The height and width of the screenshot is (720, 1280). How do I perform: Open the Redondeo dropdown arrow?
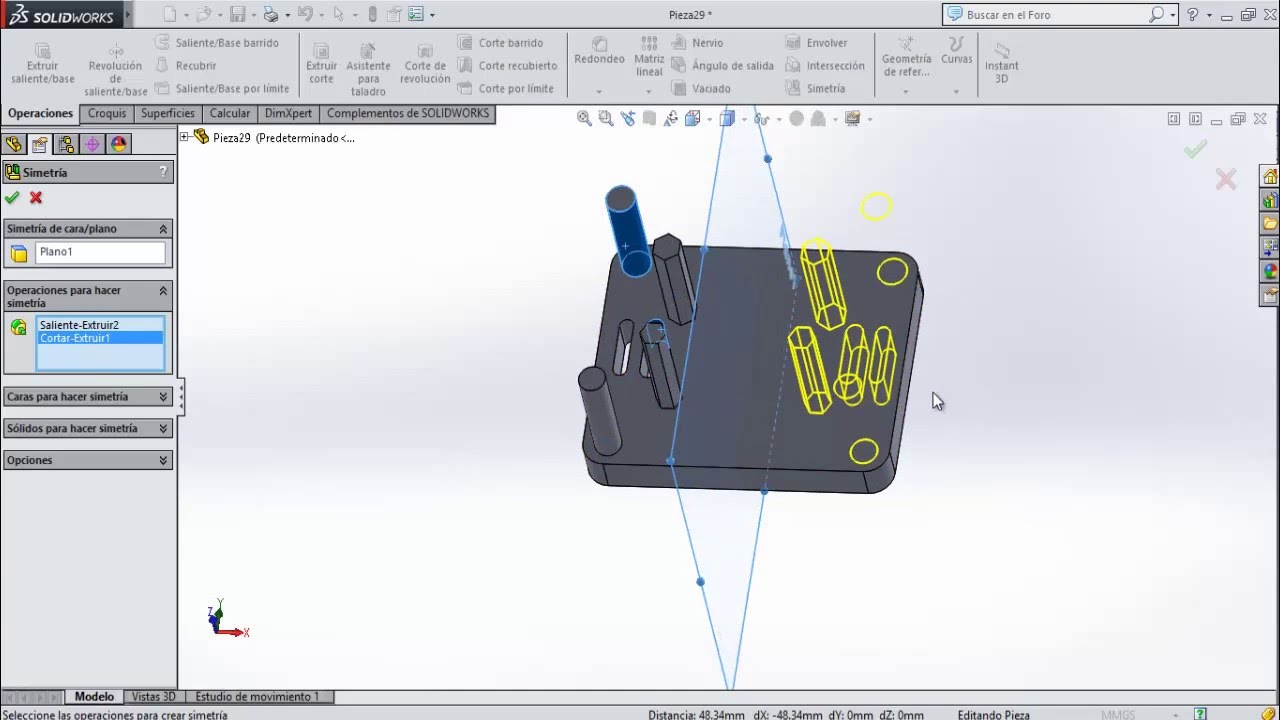pos(599,92)
